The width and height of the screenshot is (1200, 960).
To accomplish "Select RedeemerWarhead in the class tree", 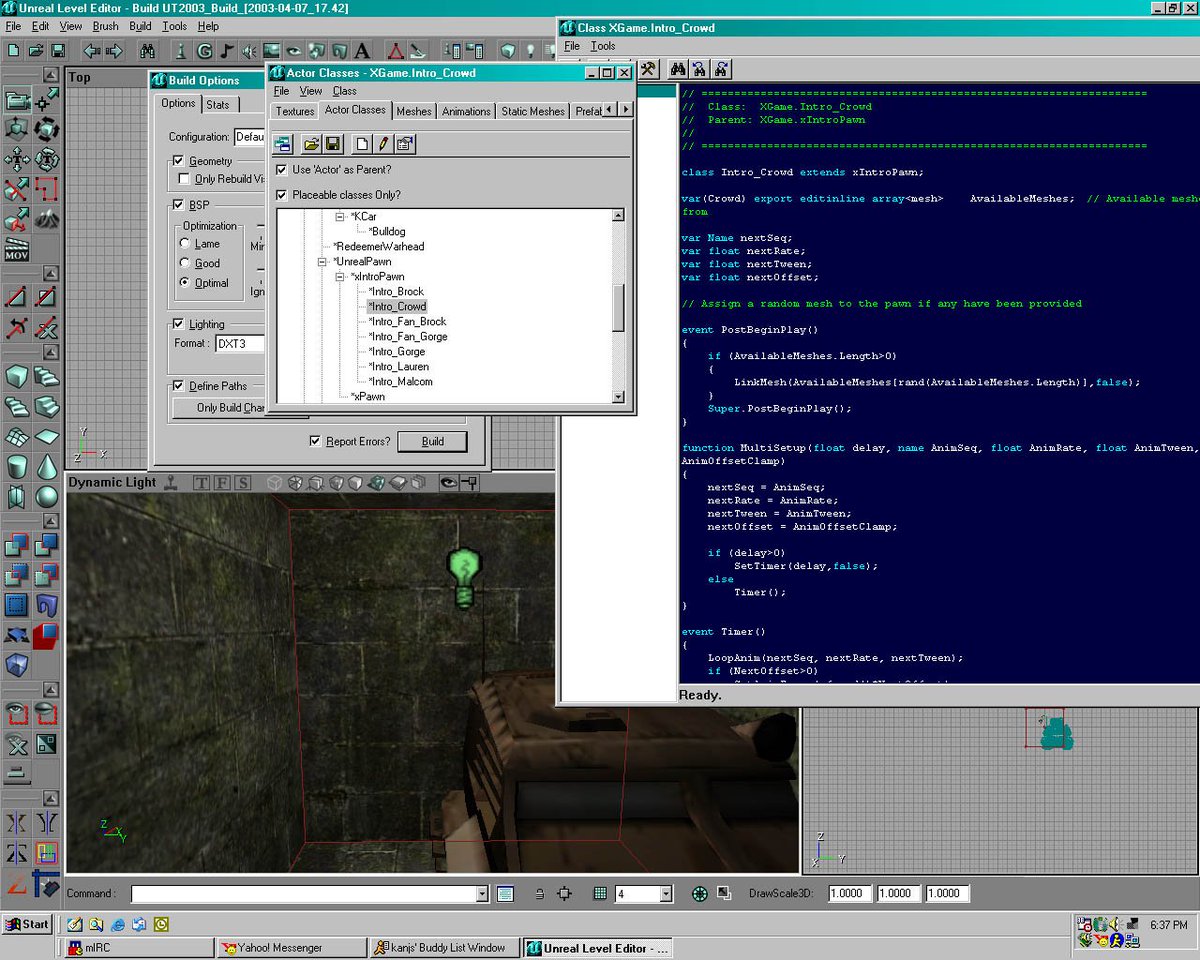I will click(378, 246).
